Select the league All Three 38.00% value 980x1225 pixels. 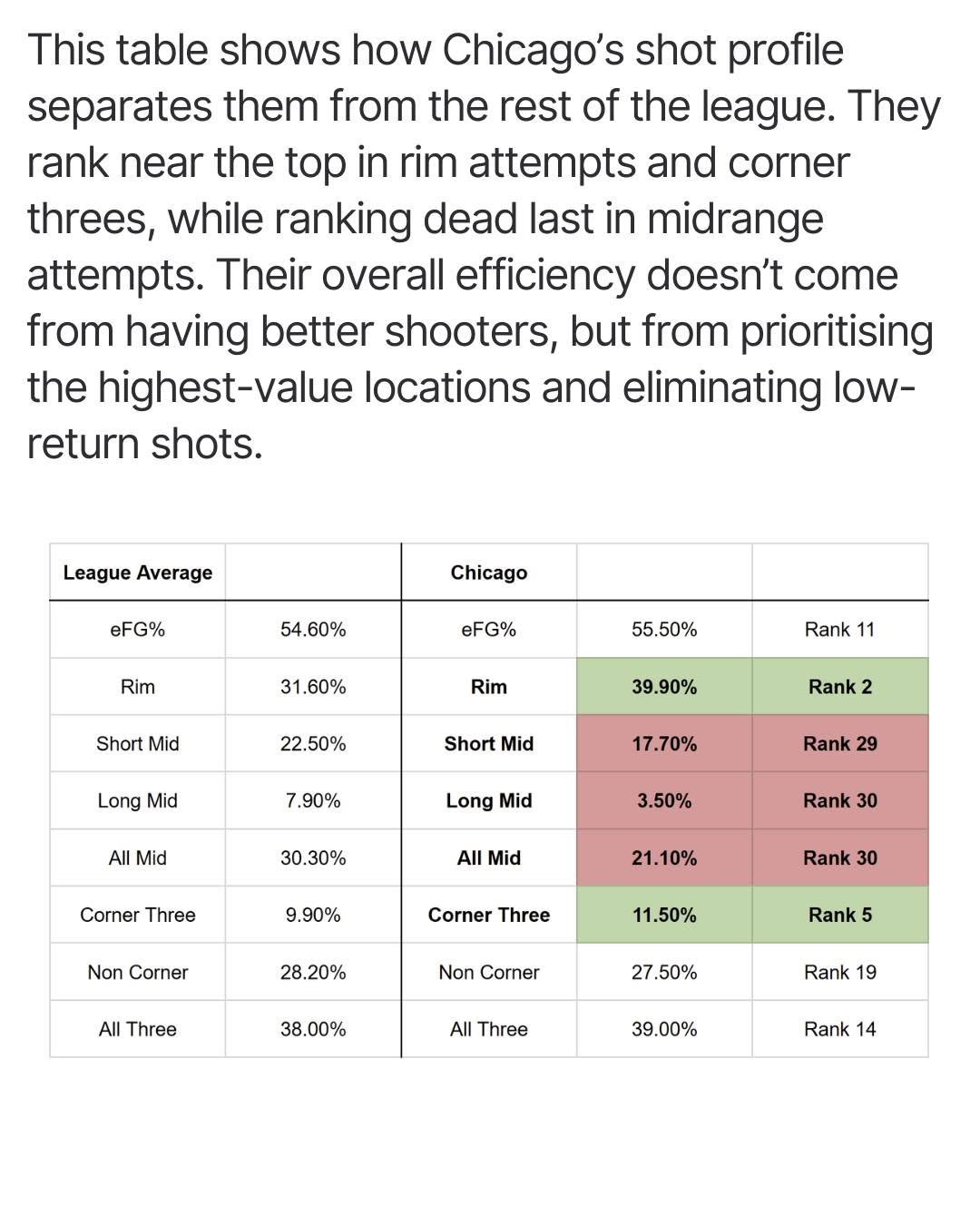(x=313, y=1030)
